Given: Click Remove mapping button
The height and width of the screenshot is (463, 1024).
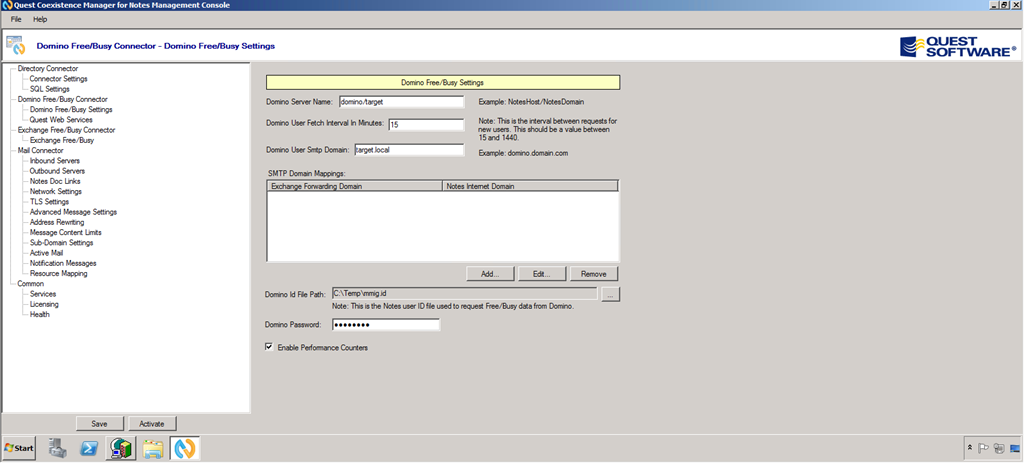Looking at the screenshot, I should [x=594, y=274].
